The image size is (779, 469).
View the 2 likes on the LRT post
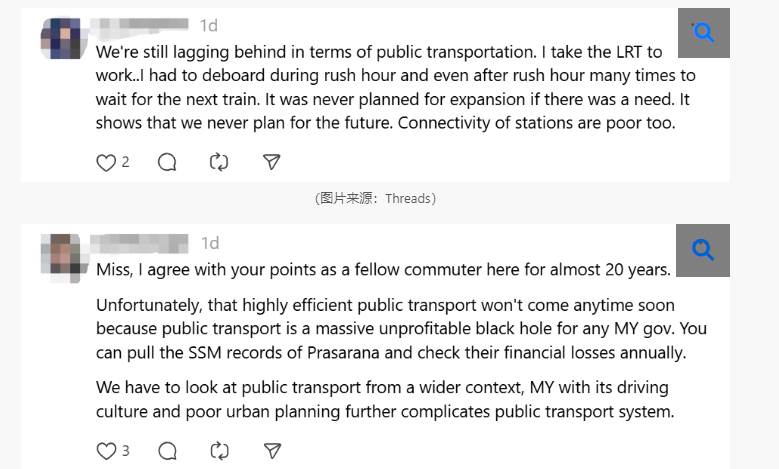click(x=125, y=162)
